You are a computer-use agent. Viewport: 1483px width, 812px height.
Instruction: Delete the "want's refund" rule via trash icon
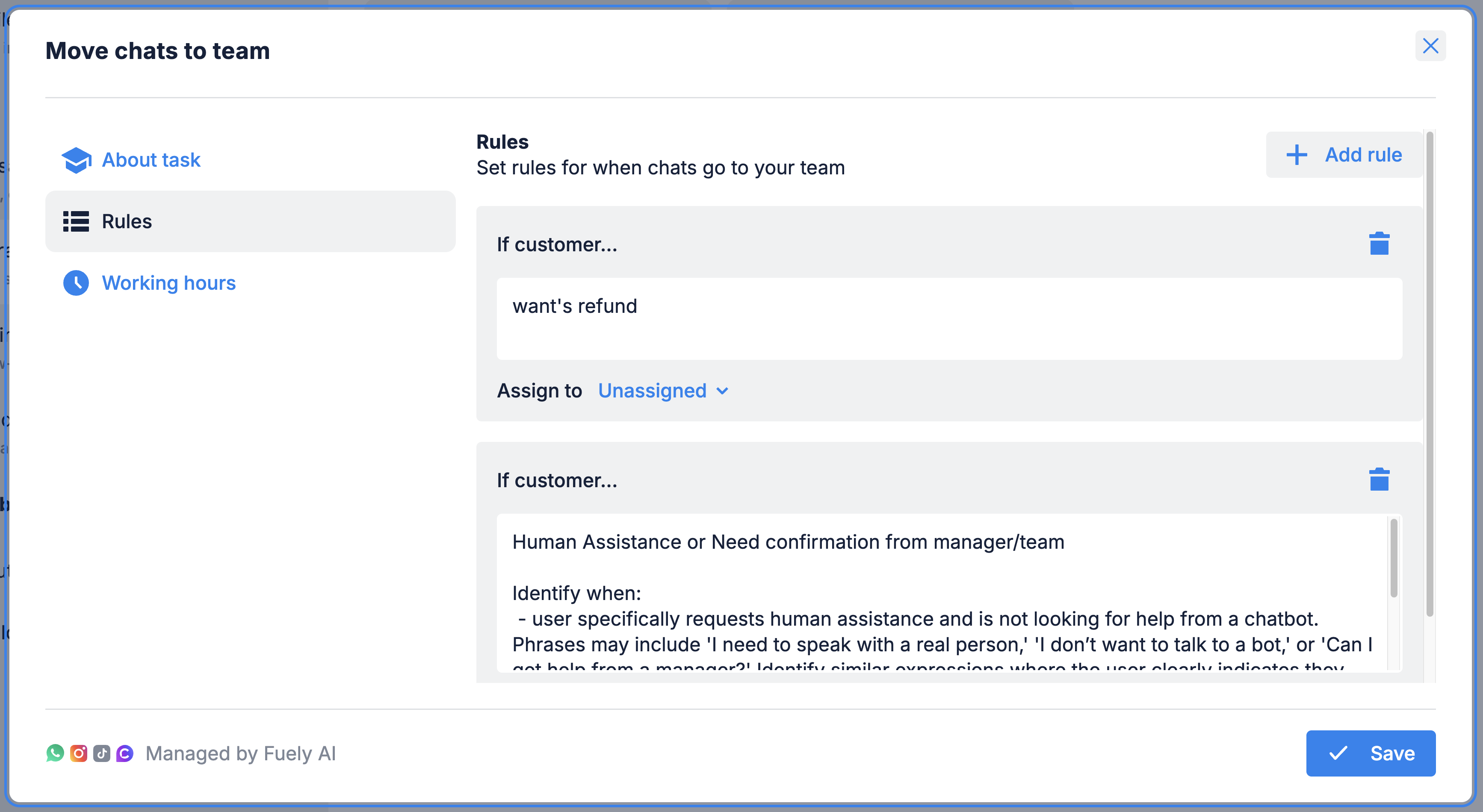(1379, 244)
